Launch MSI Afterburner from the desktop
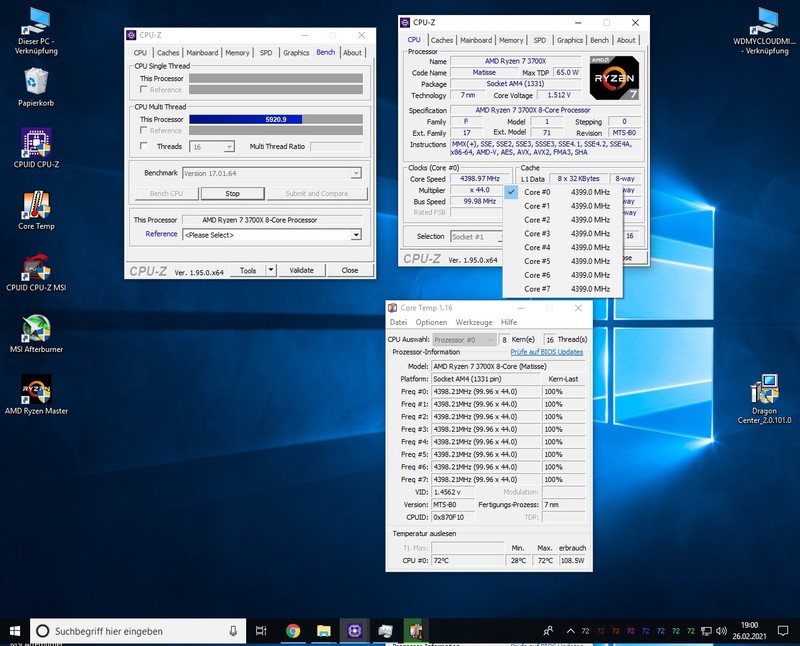Image resolution: width=800 pixels, height=646 pixels. coord(36,334)
